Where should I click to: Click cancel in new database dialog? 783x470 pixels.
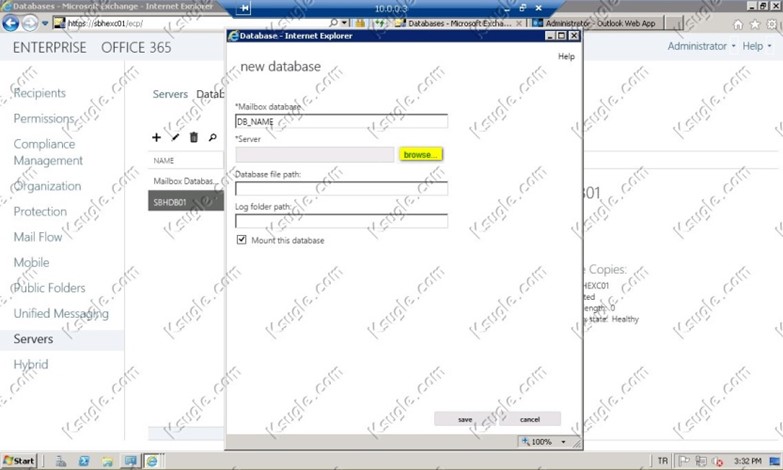[529, 419]
